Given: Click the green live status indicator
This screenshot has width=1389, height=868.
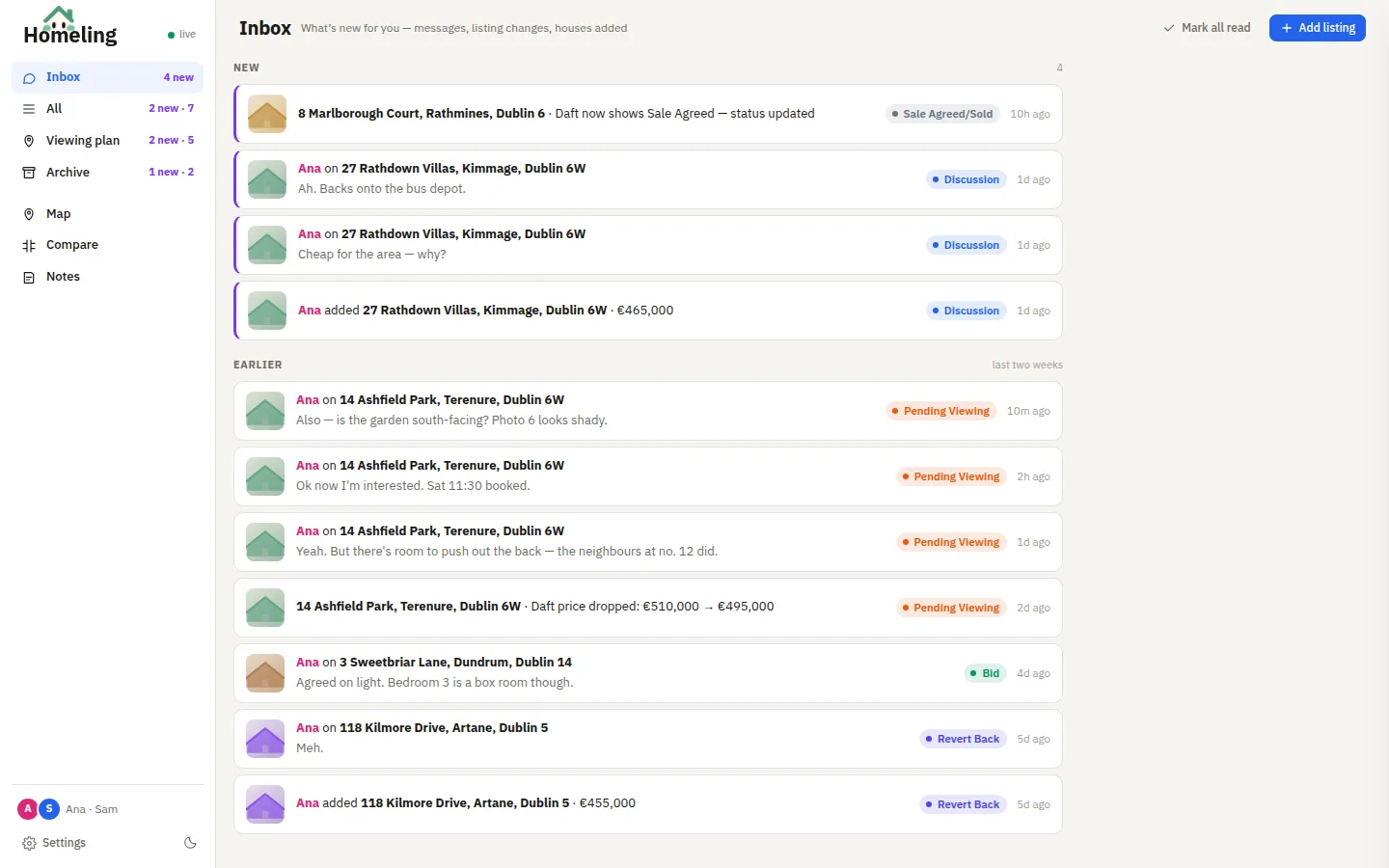Looking at the screenshot, I should pos(172,35).
